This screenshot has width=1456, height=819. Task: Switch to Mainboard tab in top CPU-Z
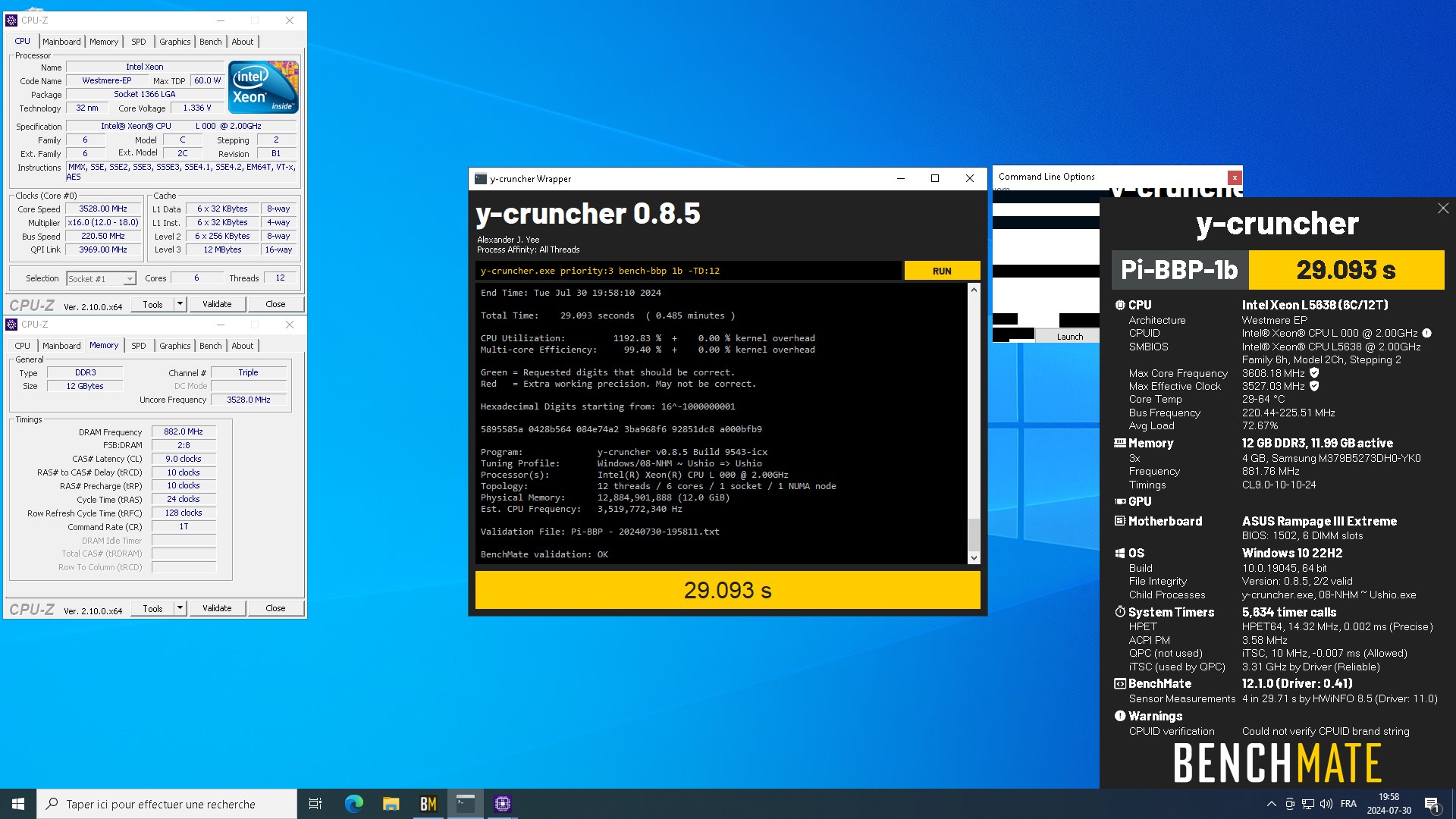tap(61, 42)
